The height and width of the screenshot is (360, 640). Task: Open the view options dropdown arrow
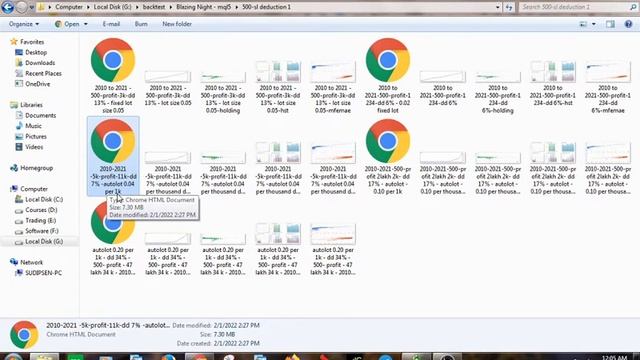(x=593, y=24)
